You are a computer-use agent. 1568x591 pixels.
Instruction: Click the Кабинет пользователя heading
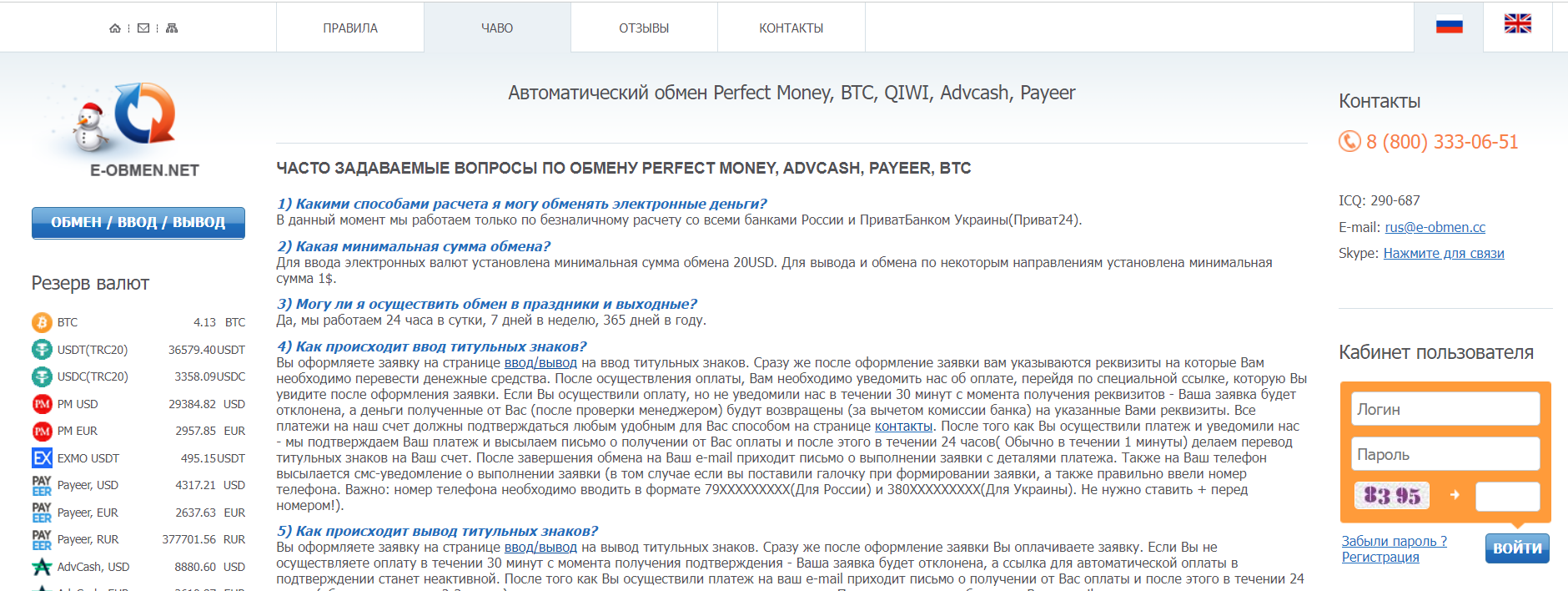(x=1436, y=352)
